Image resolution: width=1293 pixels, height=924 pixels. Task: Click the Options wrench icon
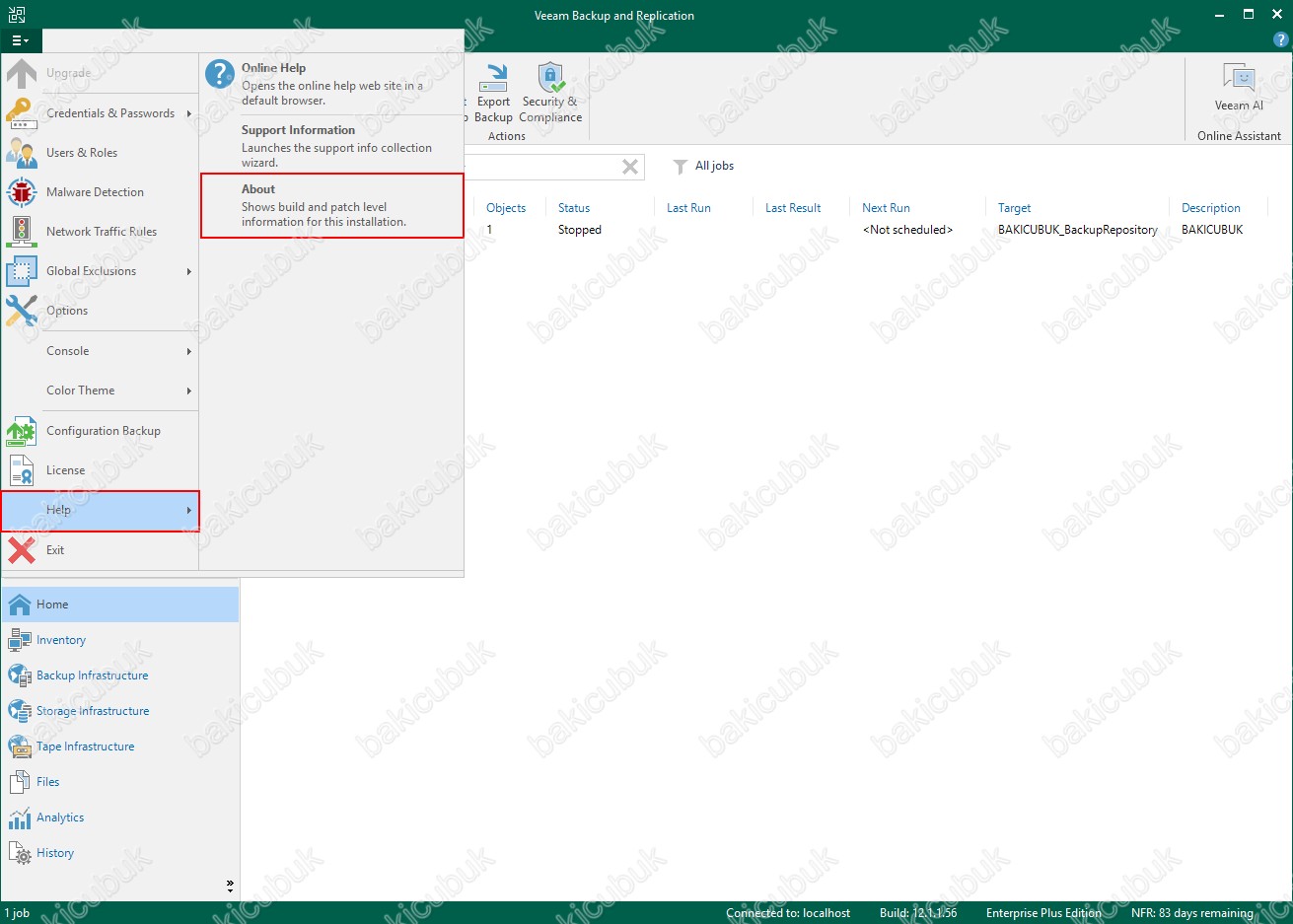pyautogui.click(x=22, y=311)
